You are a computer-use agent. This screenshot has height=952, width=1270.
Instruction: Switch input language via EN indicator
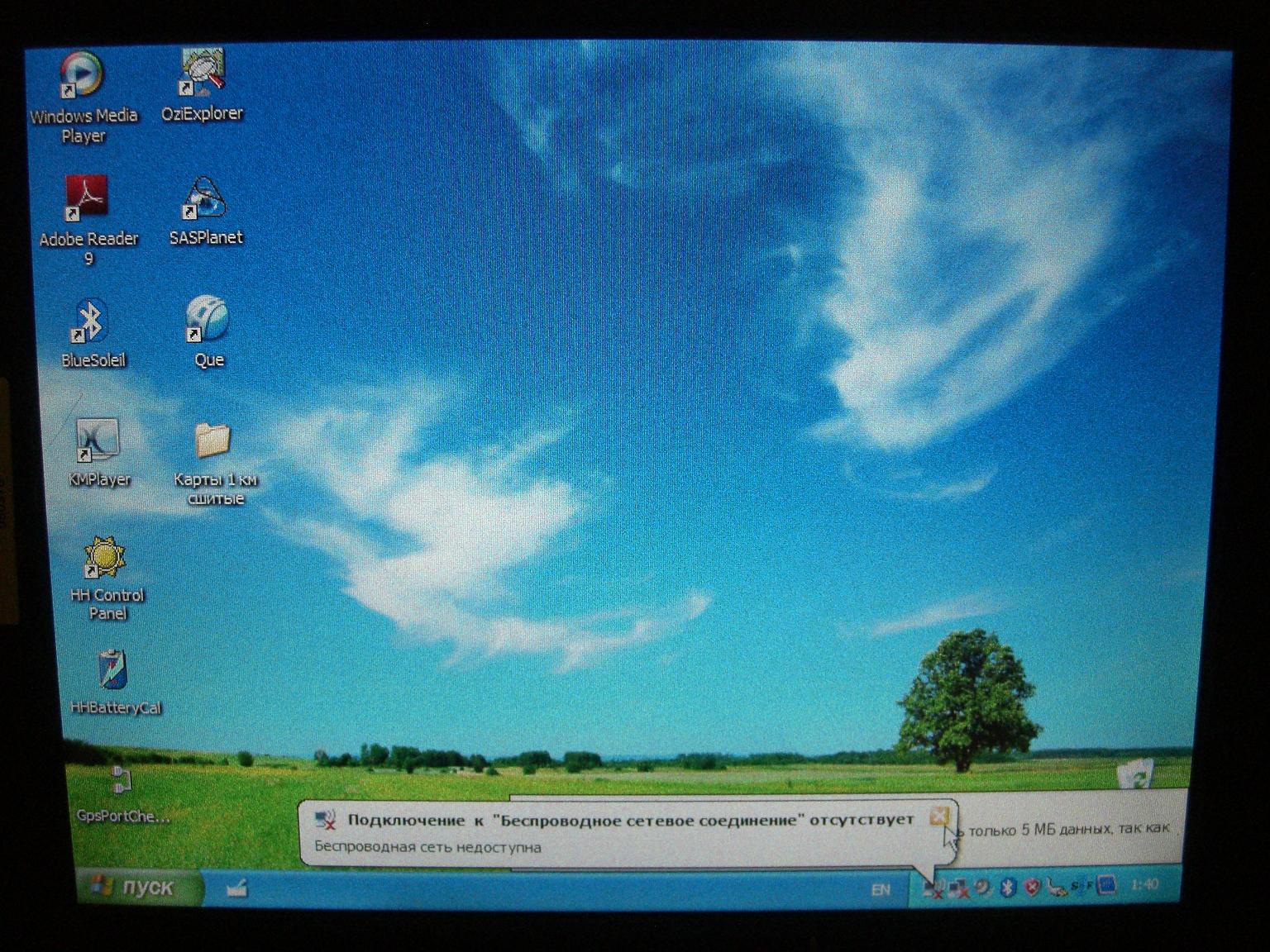pyautogui.click(x=881, y=890)
